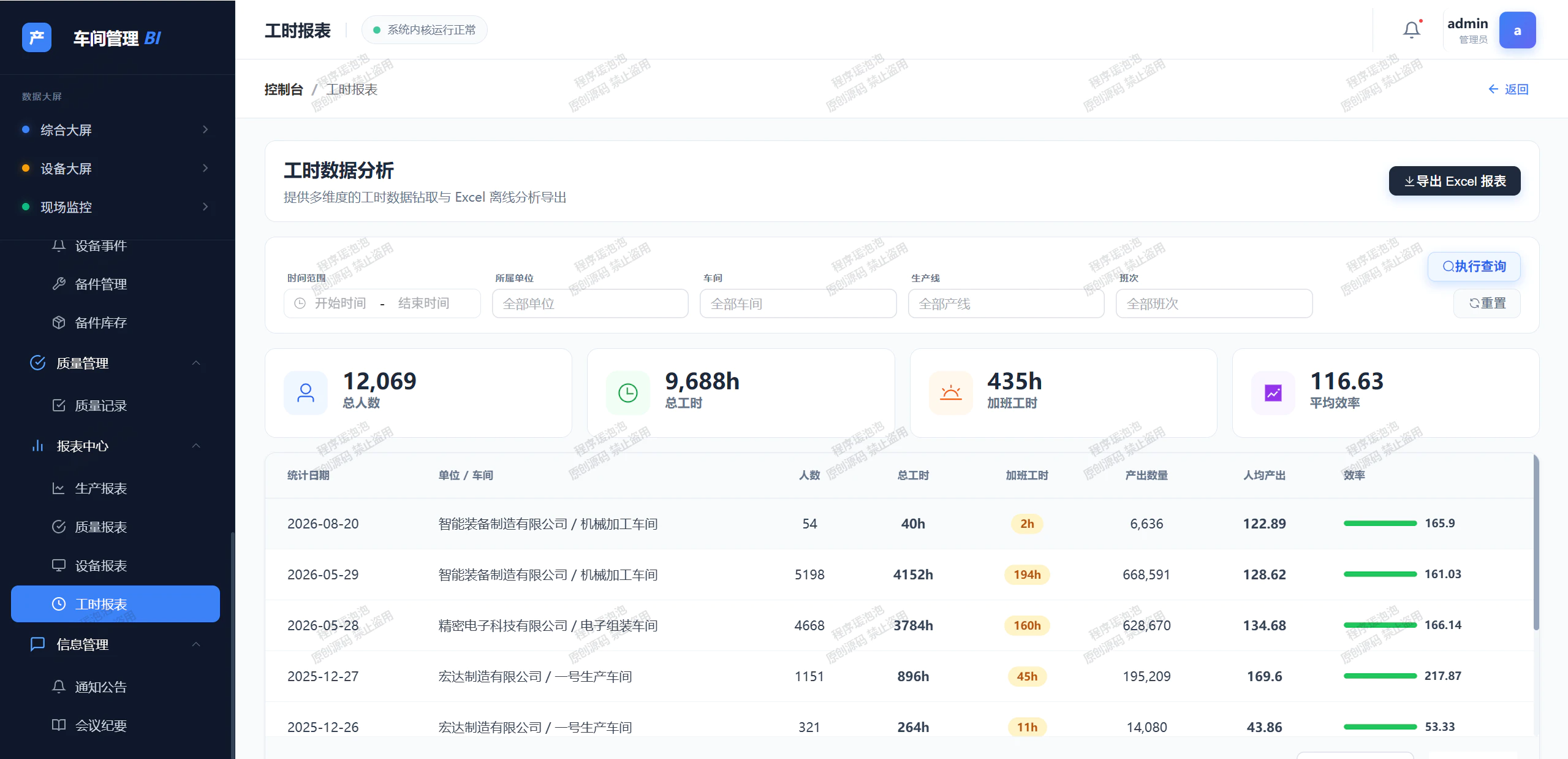Expand the 设备大屏 menu chevron
This screenshot has width=1568, height=759.
[x=205, y=168]
